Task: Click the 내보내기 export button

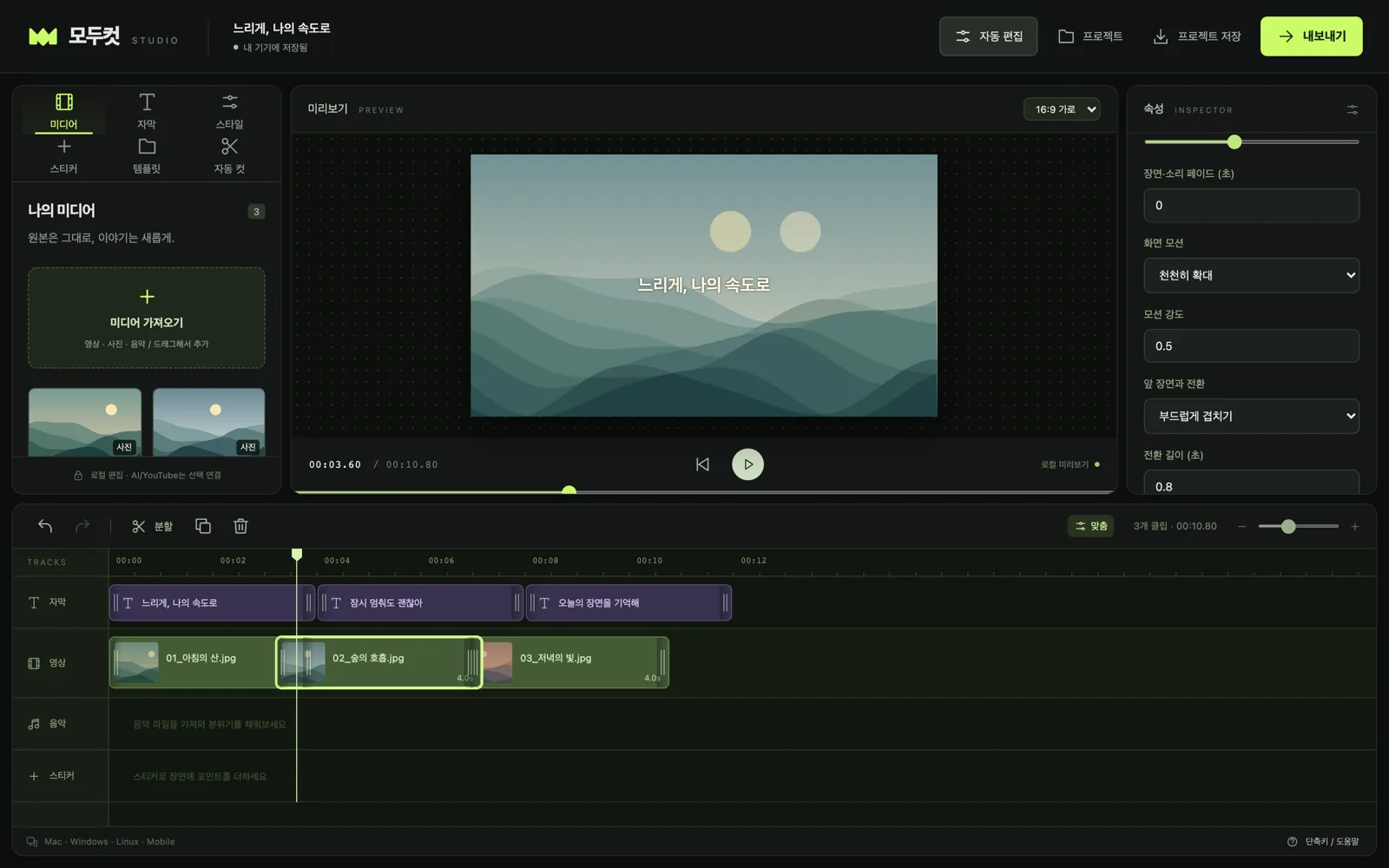Action: (1311, 36)
